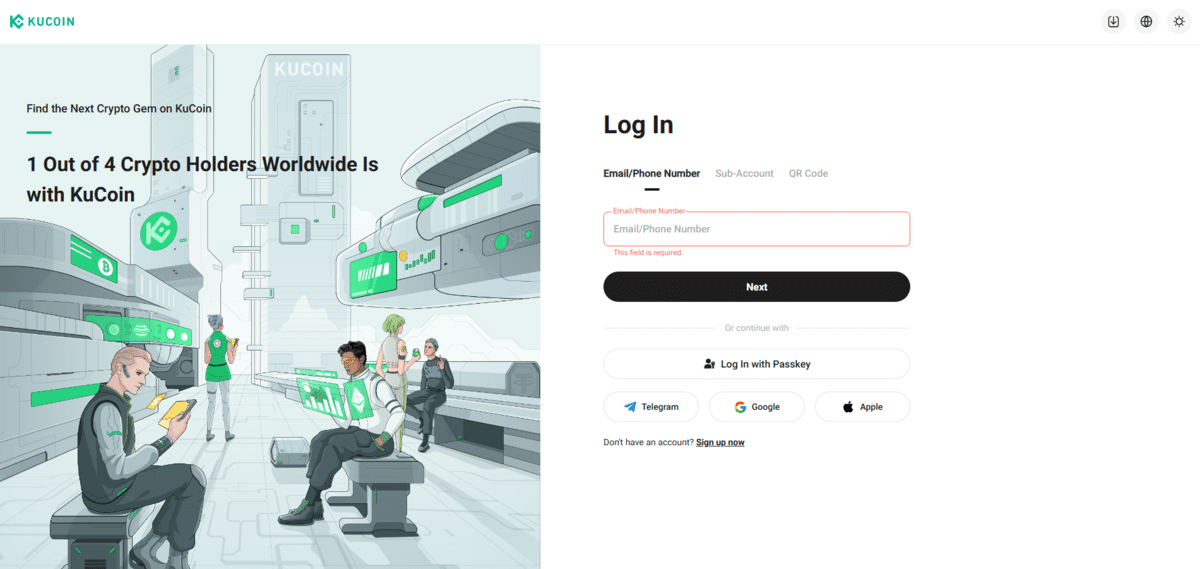
Task: Select the Email/Phone Number tab
Action: pyautogui.click(x=651, y=173)
